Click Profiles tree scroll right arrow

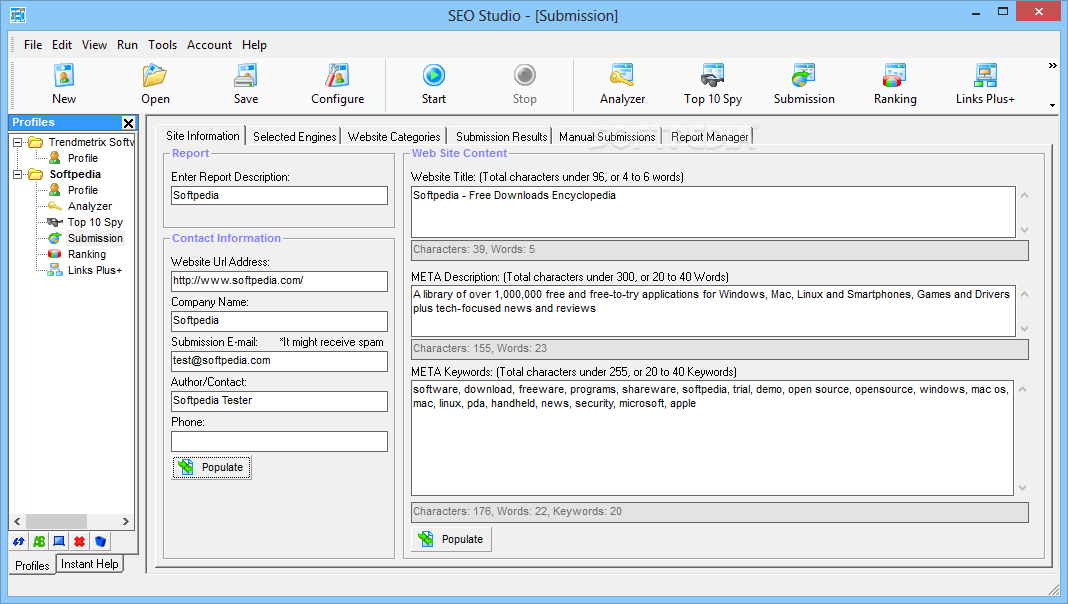pos(125,522)
